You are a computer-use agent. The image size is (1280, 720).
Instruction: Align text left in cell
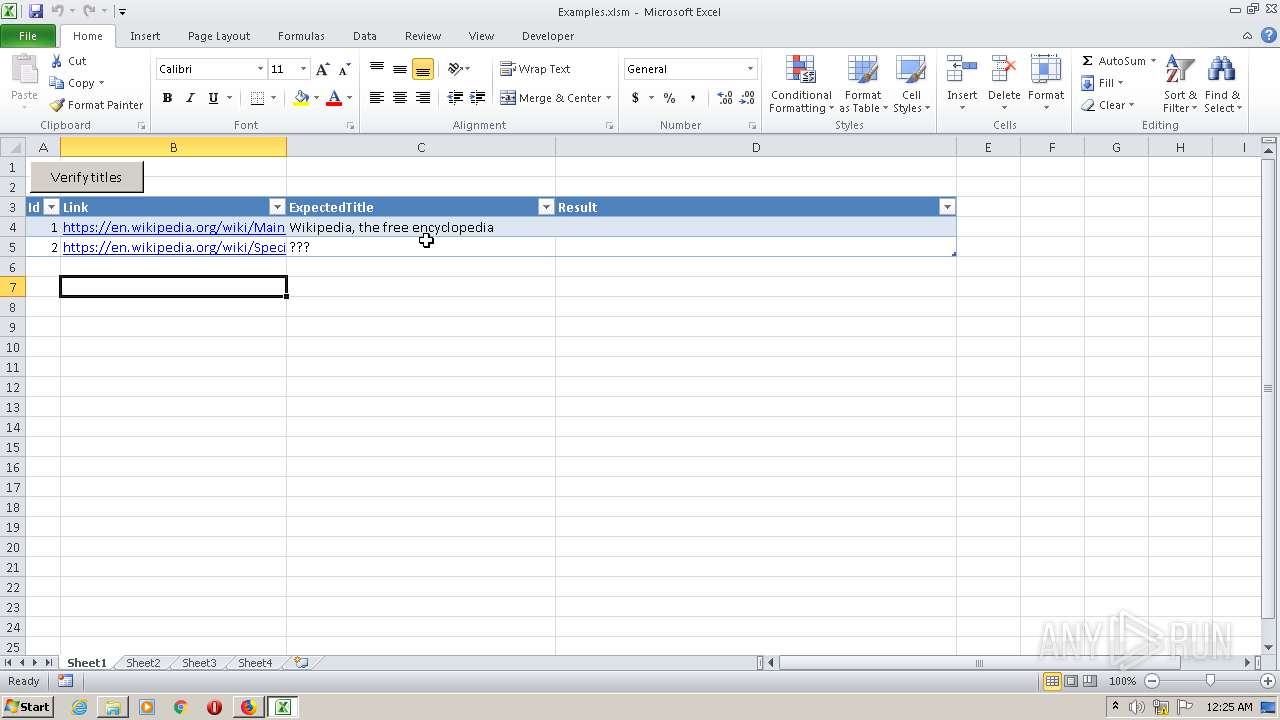point(377,98)
